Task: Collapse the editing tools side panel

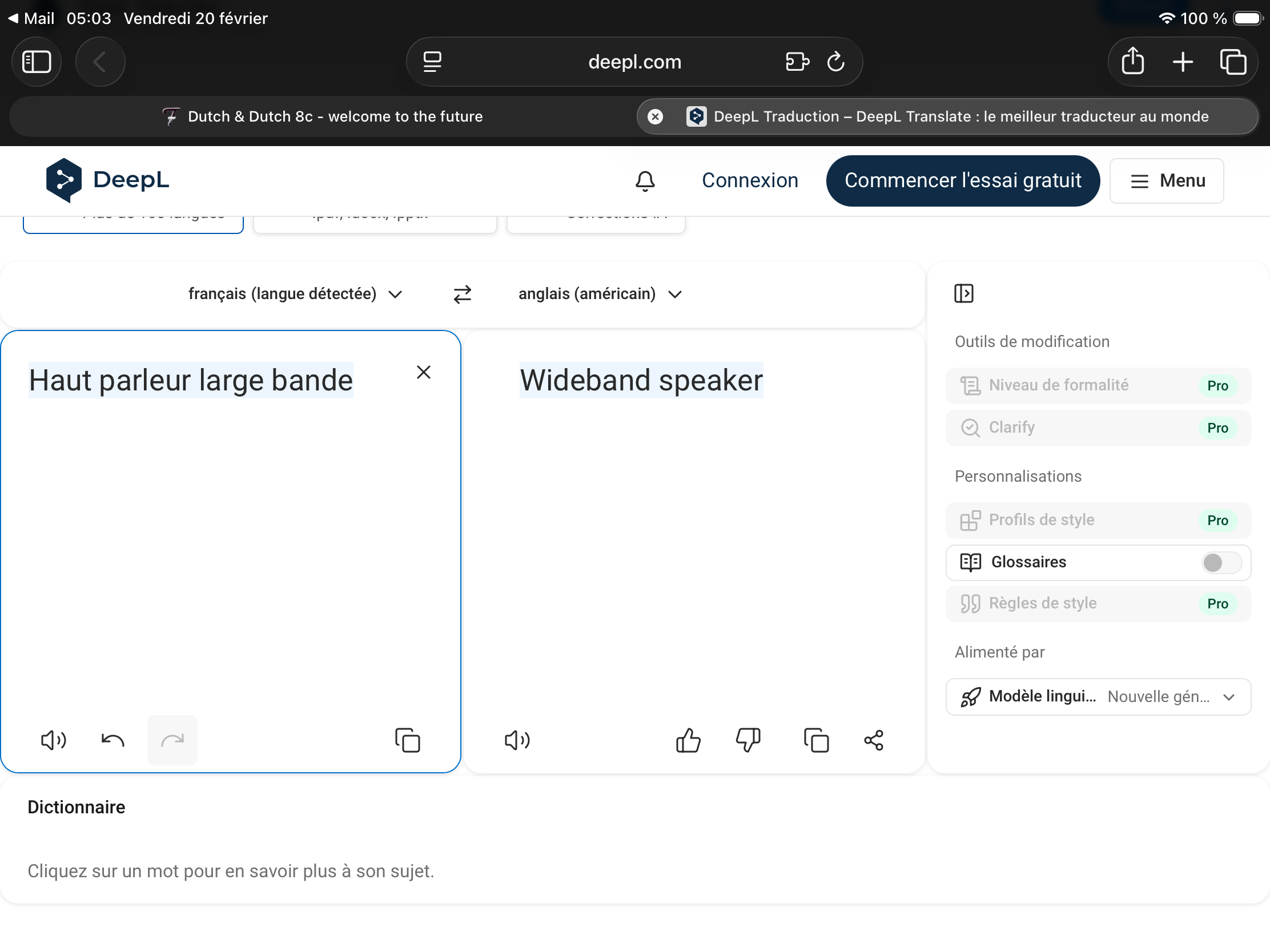Action: coord(963,293)
